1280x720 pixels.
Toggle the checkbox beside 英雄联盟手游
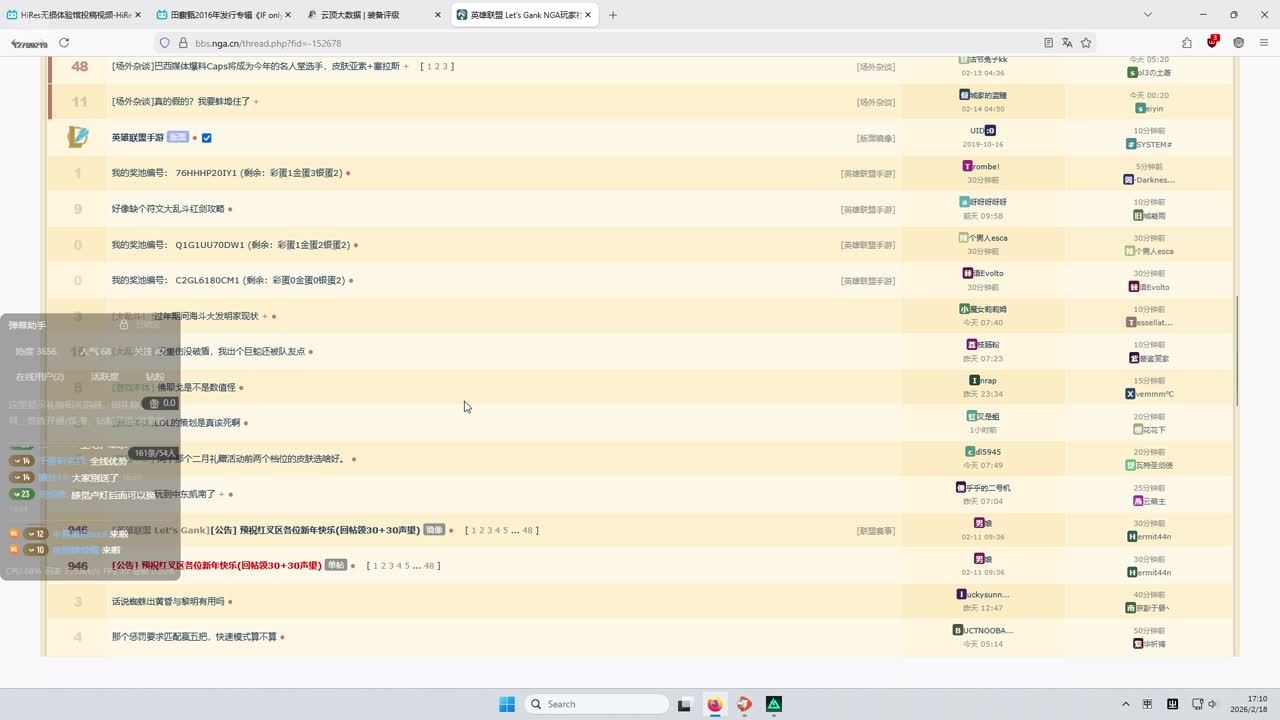(x=206, y=138)
